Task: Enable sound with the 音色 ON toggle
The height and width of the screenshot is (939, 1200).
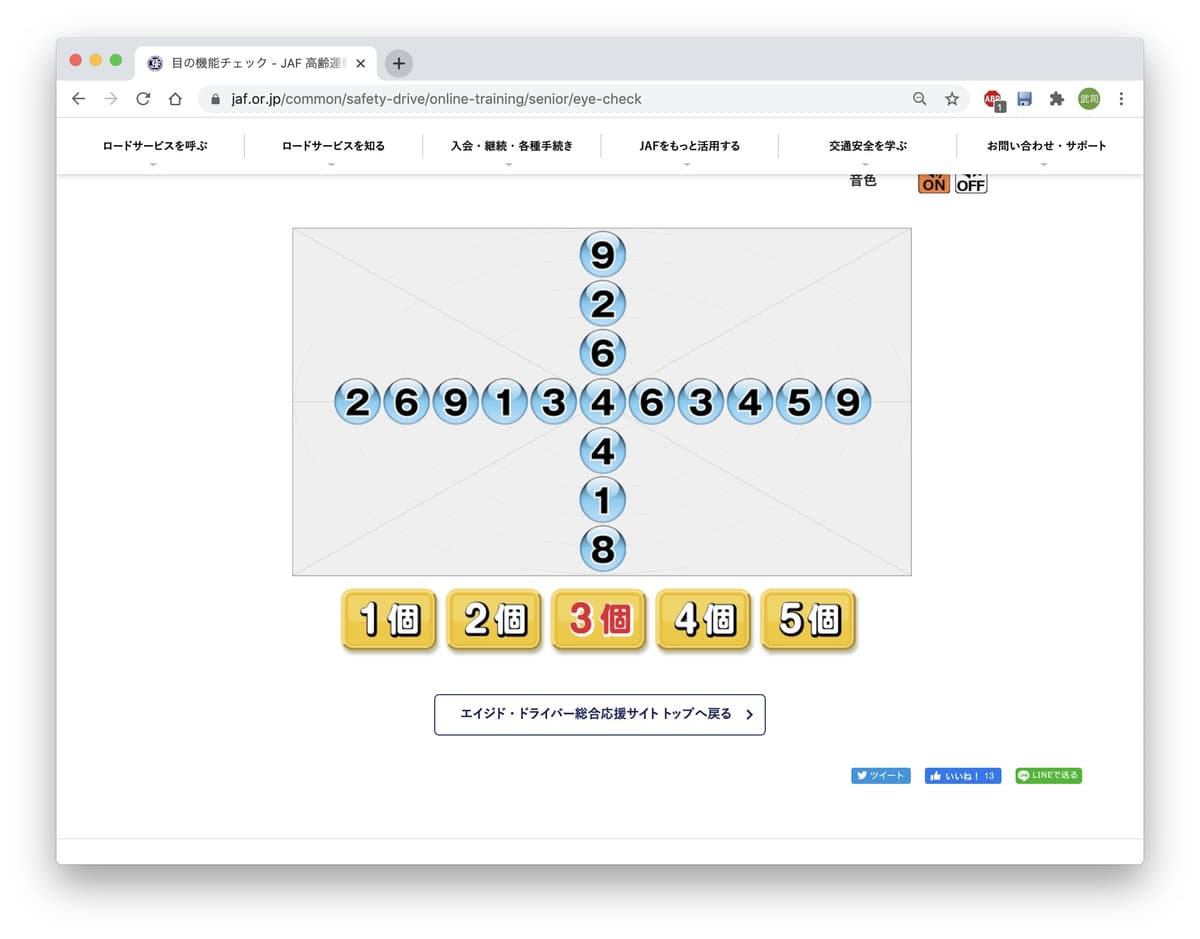Action: pyautogui.click(x=933, y=181)
